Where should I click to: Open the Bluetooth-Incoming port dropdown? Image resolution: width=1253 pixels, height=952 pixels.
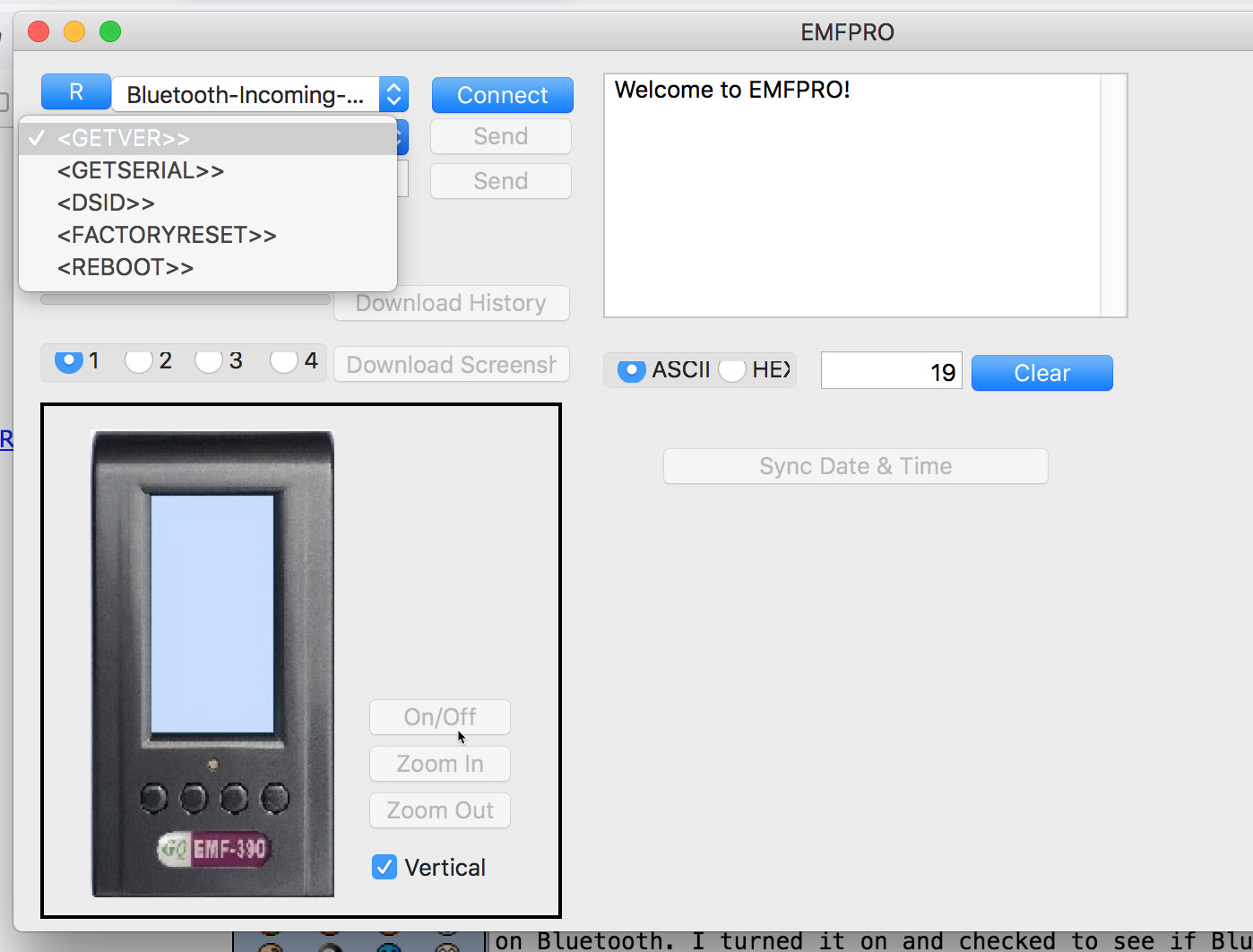pyautogui.click(x=260, y=94)
